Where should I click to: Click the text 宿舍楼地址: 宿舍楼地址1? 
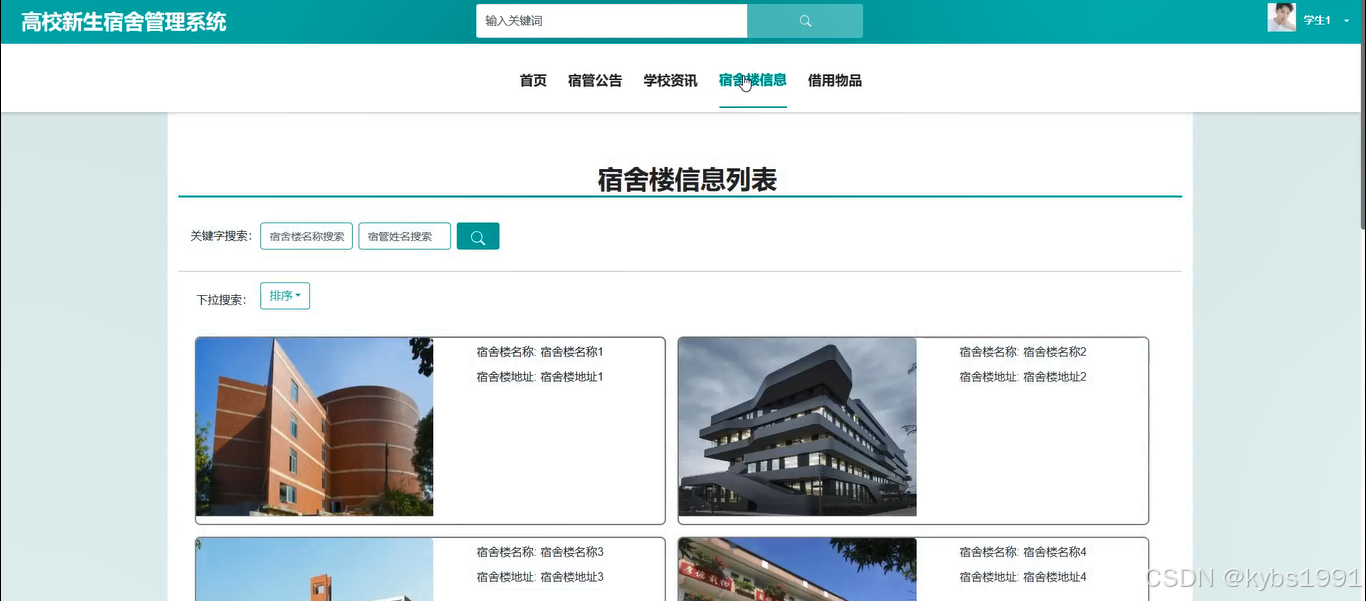click(540, 377)
